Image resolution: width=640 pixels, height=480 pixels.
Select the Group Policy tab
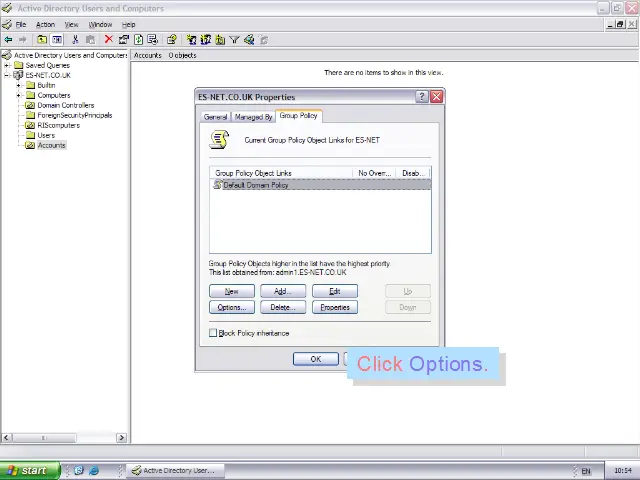[298, 116]
